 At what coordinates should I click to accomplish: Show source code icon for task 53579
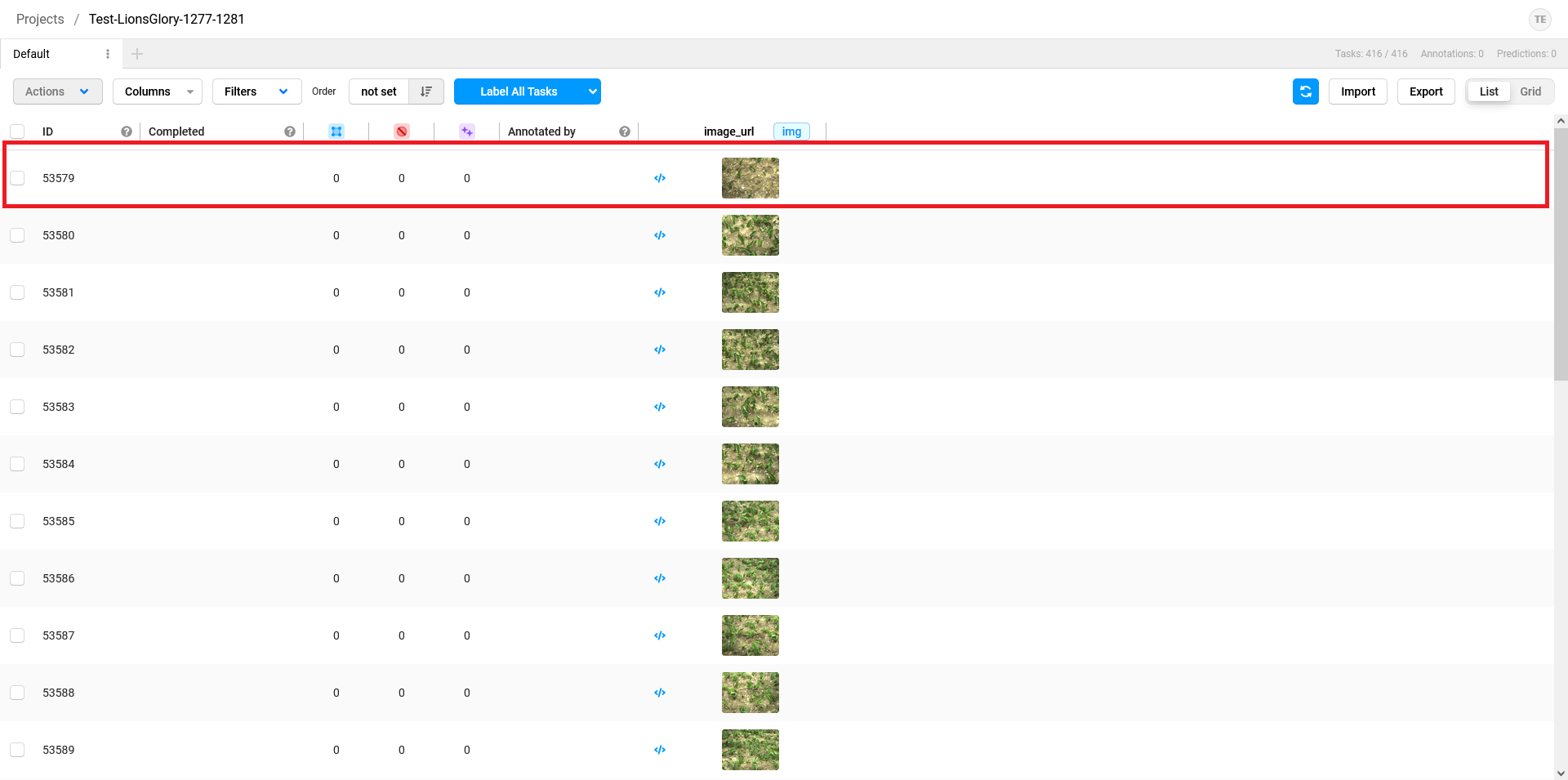660,178
